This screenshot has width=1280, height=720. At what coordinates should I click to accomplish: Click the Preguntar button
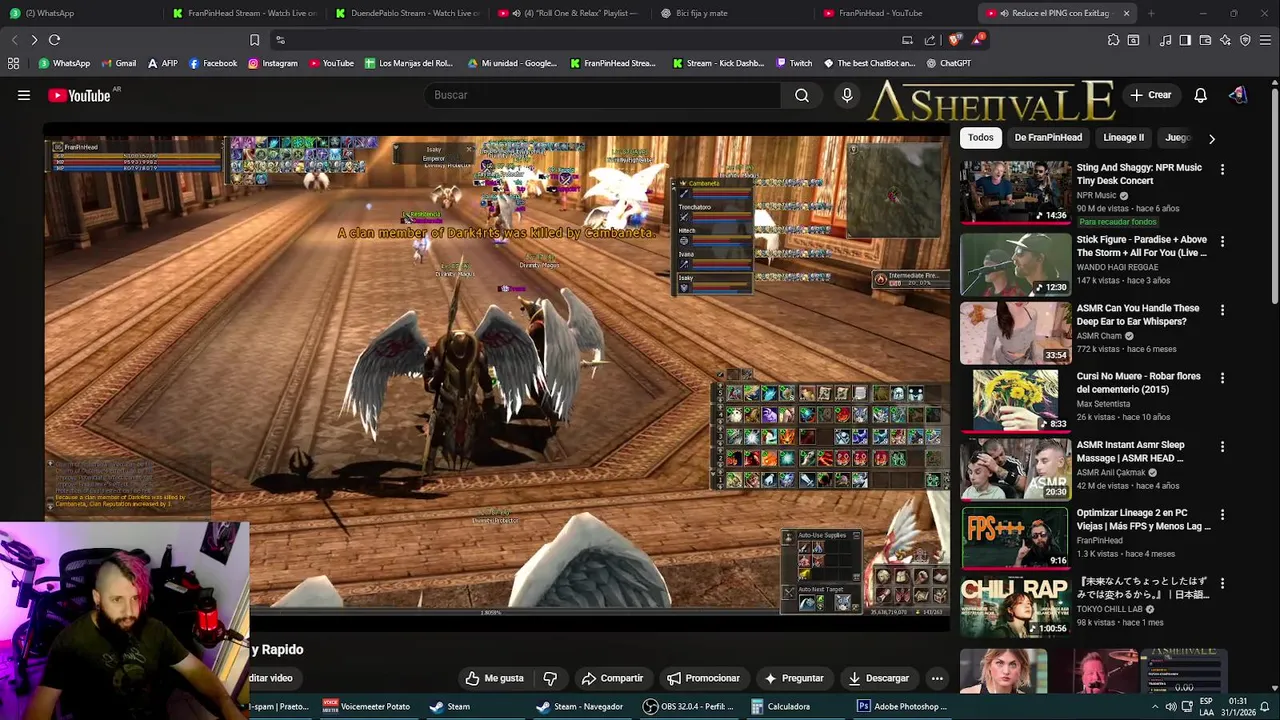click(793, 678)
